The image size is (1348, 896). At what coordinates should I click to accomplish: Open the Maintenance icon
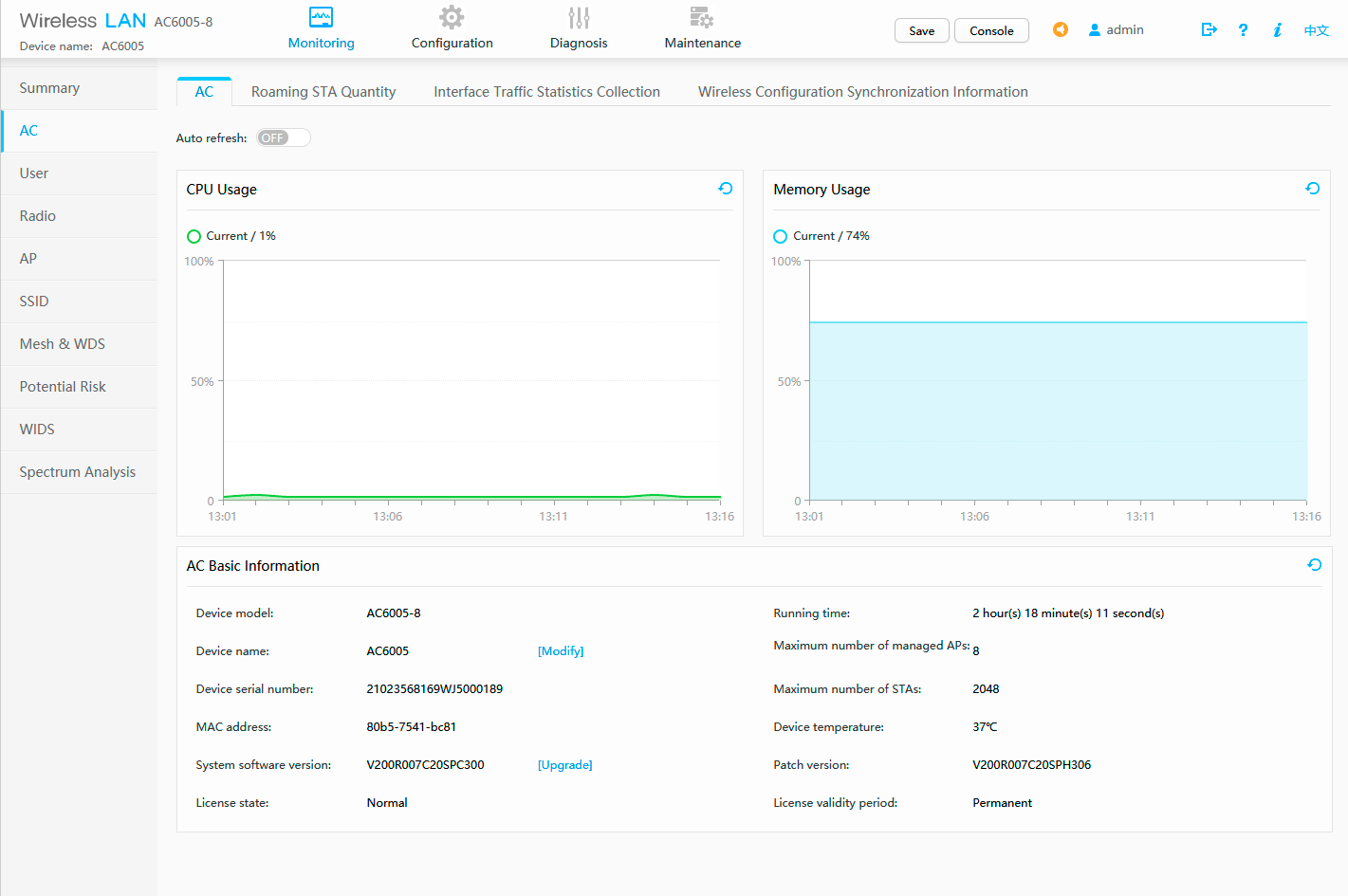(702, 17)
